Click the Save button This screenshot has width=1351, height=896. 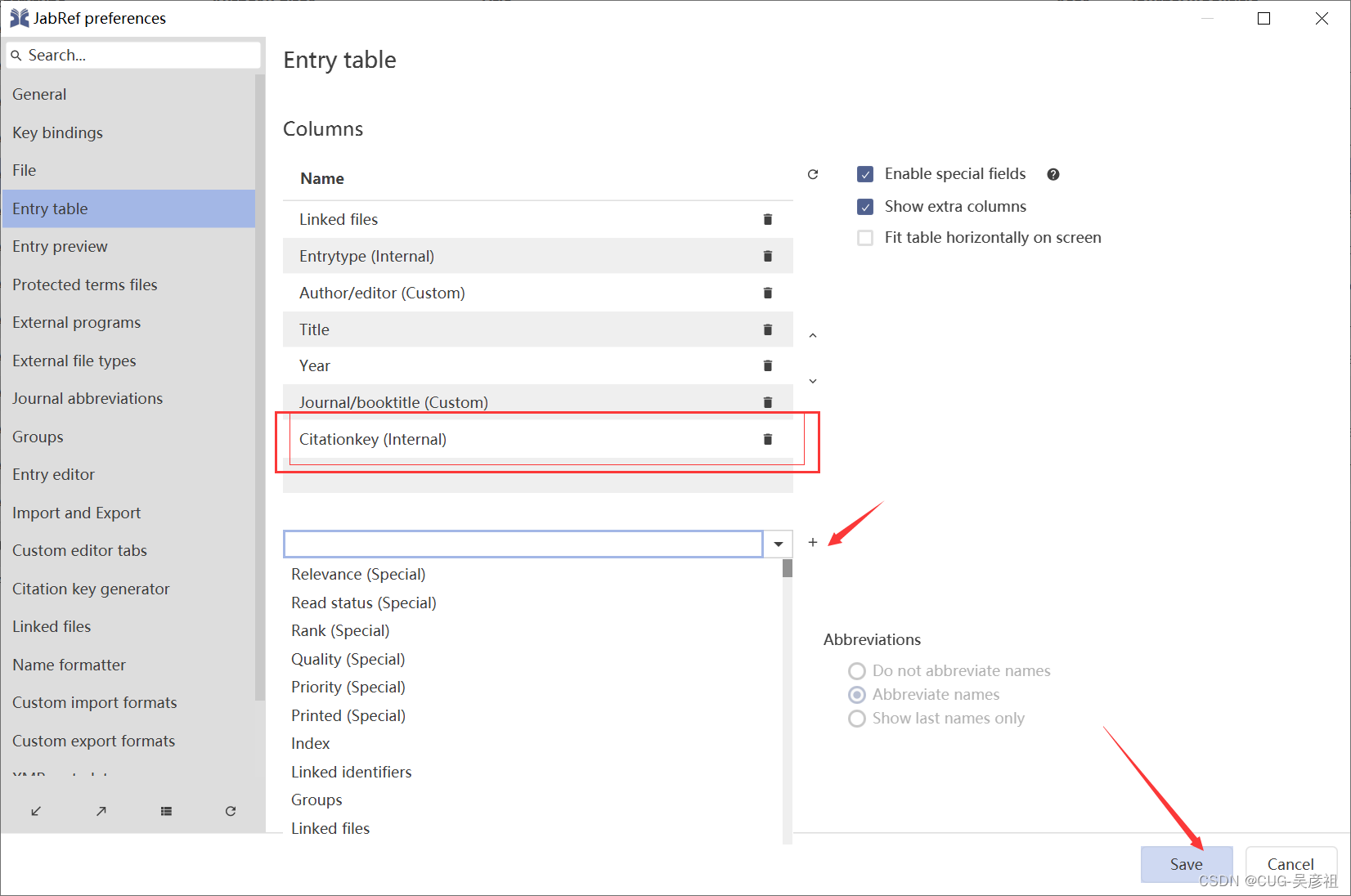pyautogui.click(x=1186, y=864)
